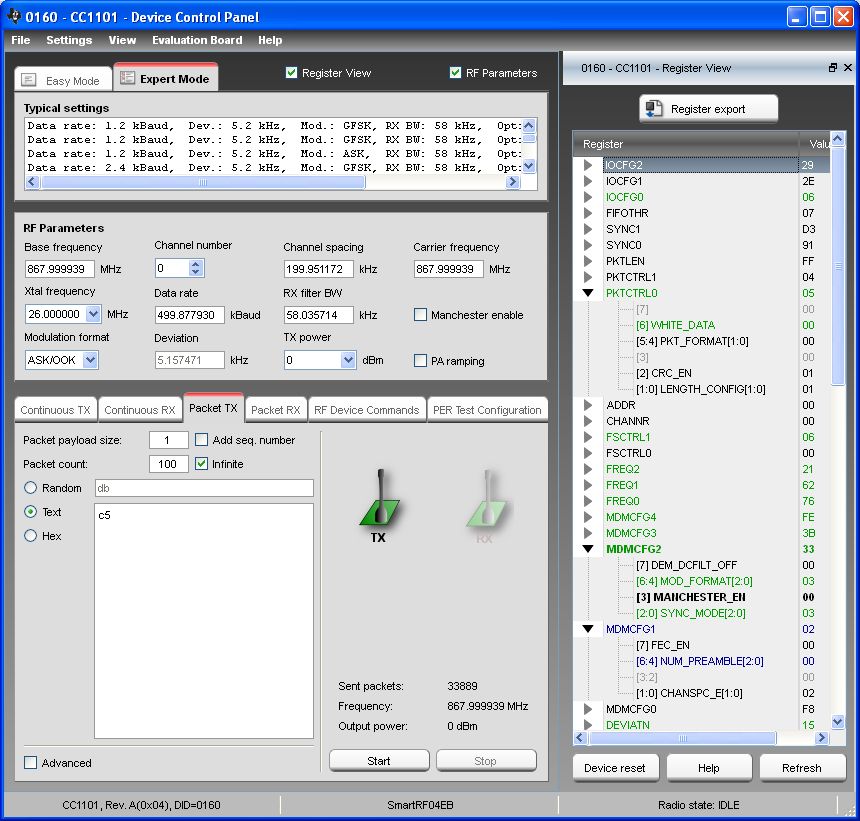Screen dimensions: 860x821
Task: Click the float Register View panel icon
Action: pyautogui.click(x=833, y=67)
